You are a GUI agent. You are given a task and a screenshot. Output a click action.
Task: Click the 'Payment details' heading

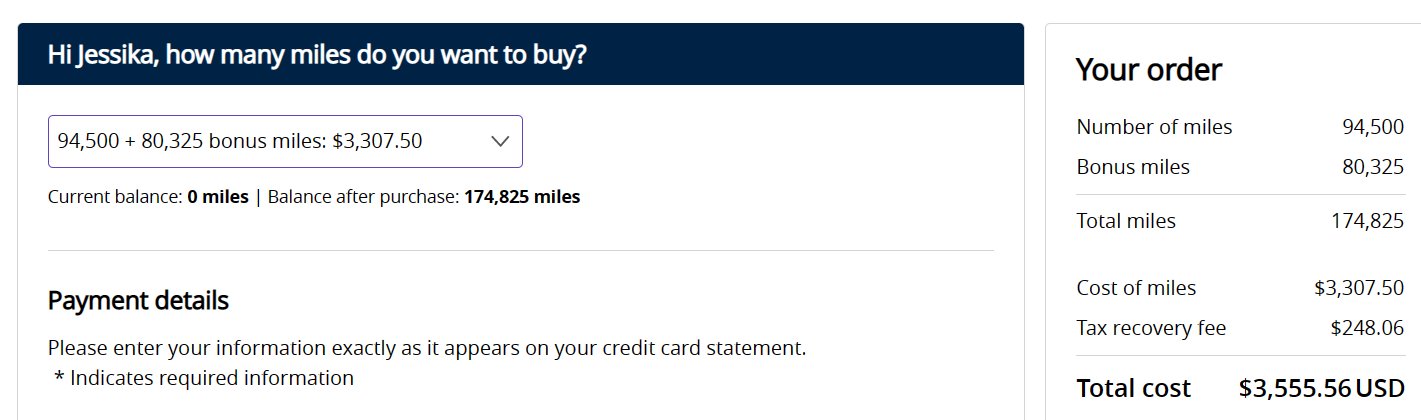(138, 300)
